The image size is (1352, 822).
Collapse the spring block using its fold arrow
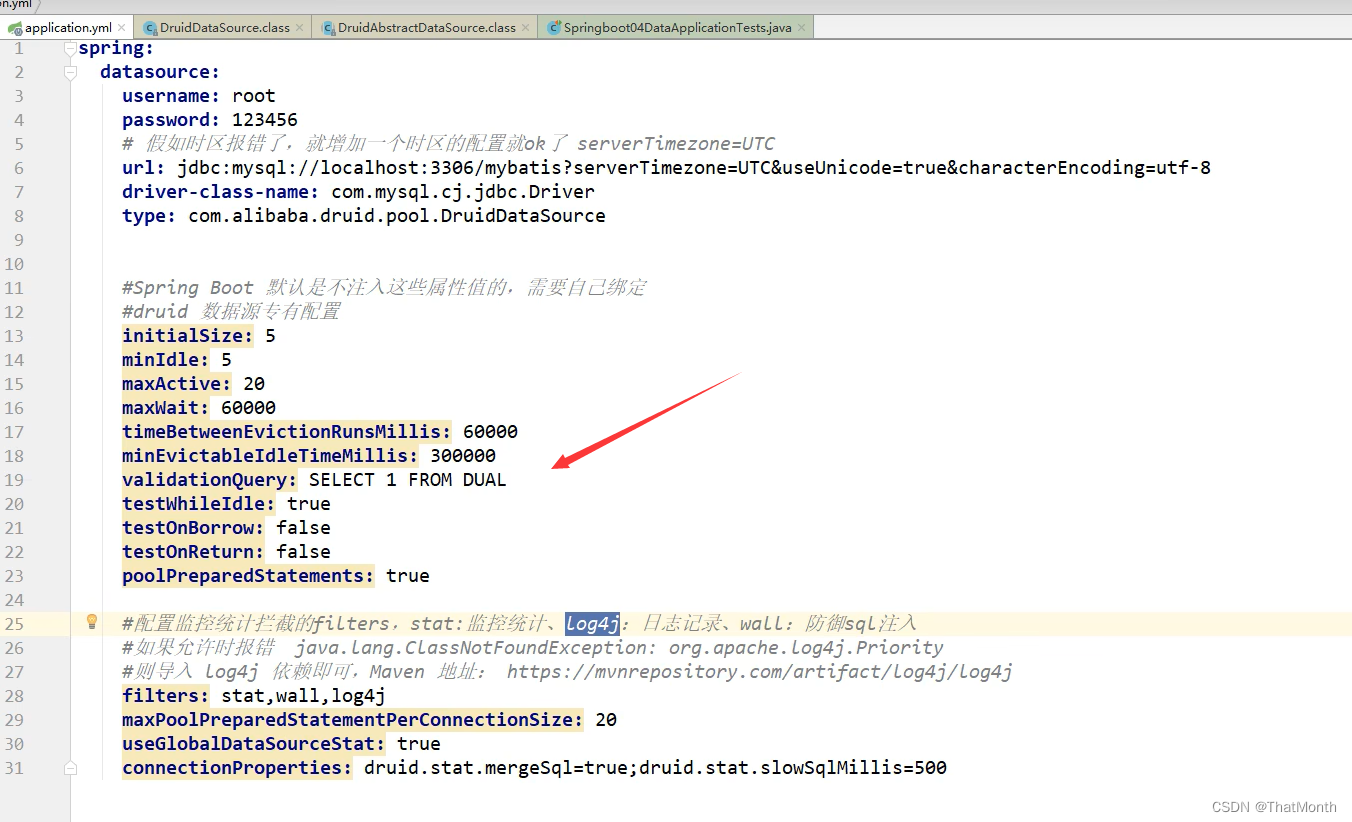(x=71, y=47)
